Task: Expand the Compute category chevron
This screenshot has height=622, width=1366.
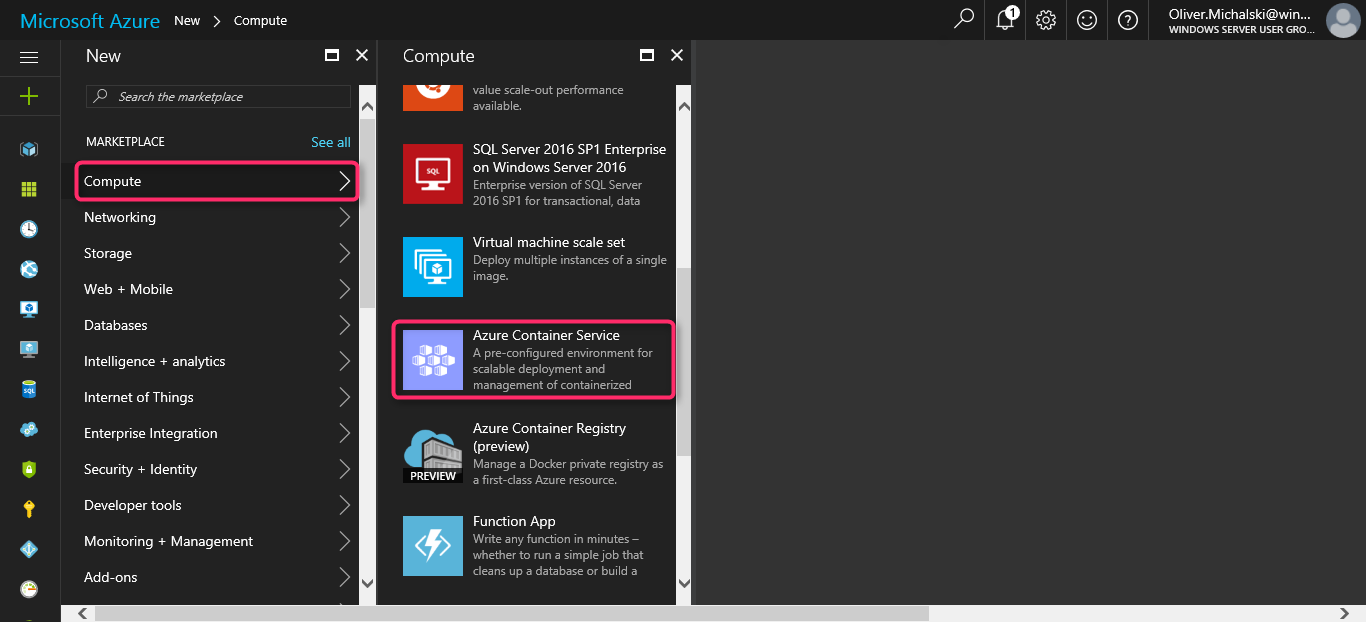Action: [344, 181]
